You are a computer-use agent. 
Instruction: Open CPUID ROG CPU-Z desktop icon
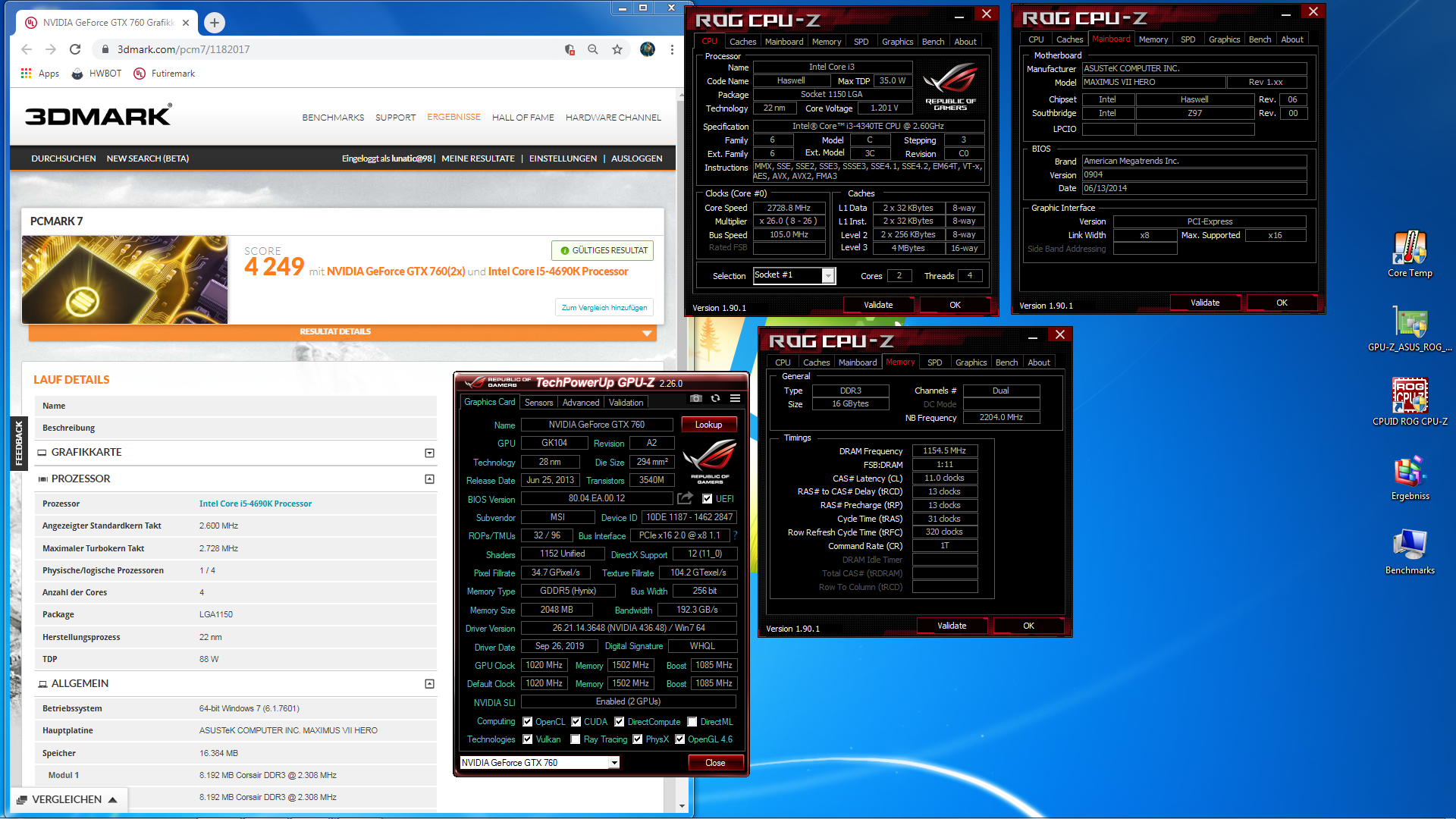pyautogui.click(x=1410, y=402)
